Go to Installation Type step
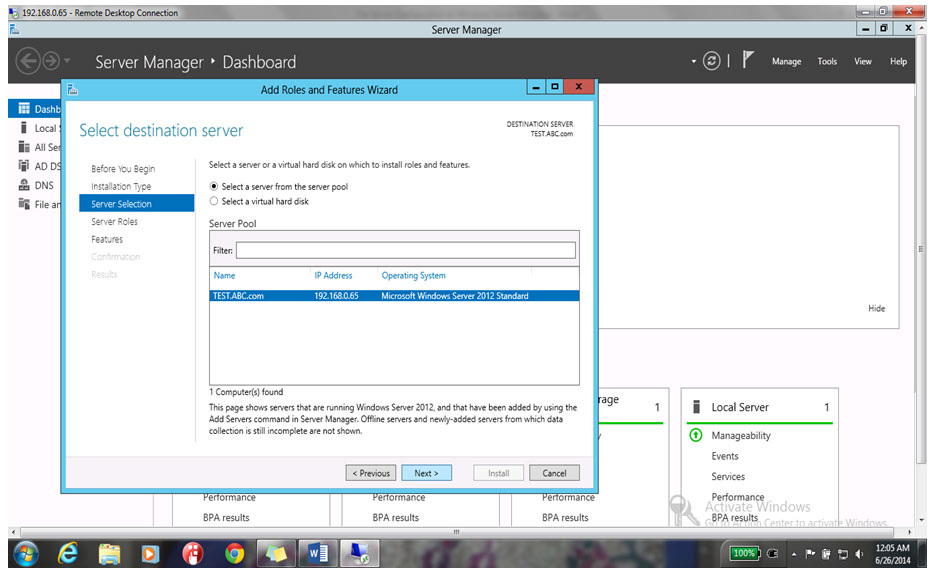This screenshot has width=936, height=578. pos(121,186)
